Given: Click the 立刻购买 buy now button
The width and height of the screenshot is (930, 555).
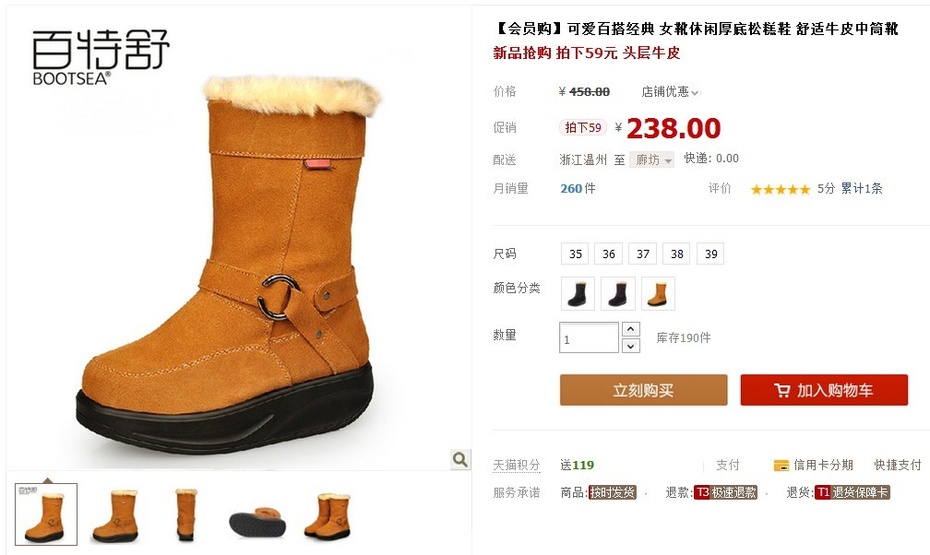Looking at the screenshot, I should tap(644, 390).
